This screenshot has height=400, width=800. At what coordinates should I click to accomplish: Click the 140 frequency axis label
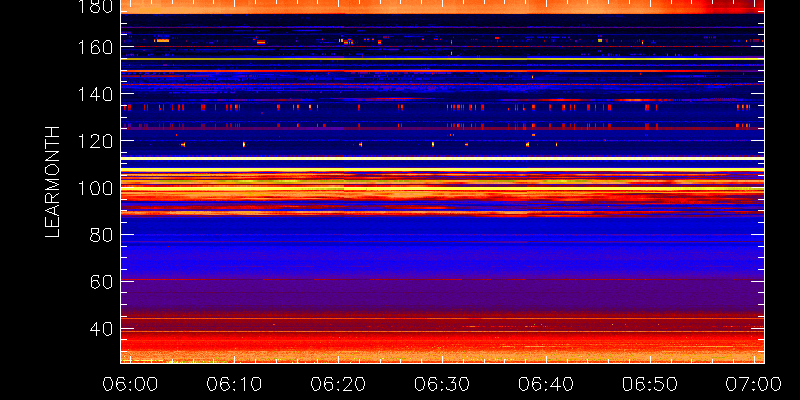tap(96, 94)
